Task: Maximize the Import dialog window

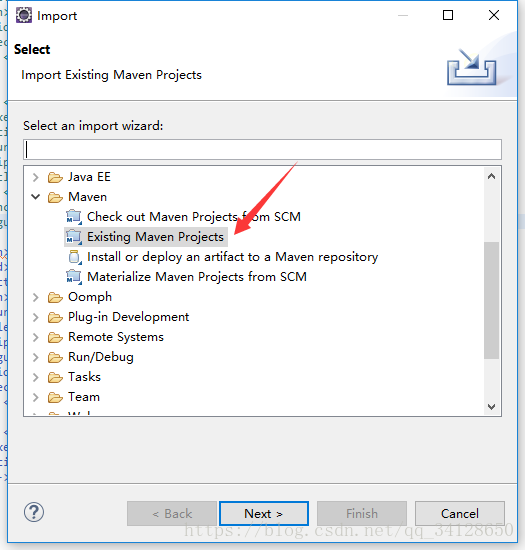Action: click(x=448, y=15)
